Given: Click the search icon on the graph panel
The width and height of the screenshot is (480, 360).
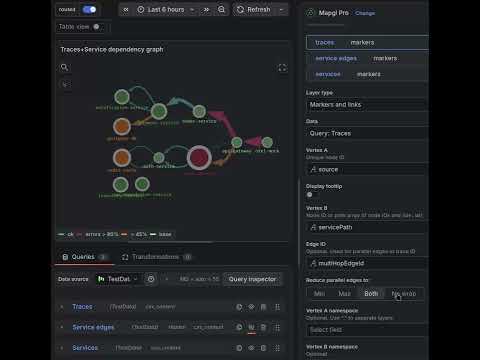Looking at the screenshot, I should 64,68.
